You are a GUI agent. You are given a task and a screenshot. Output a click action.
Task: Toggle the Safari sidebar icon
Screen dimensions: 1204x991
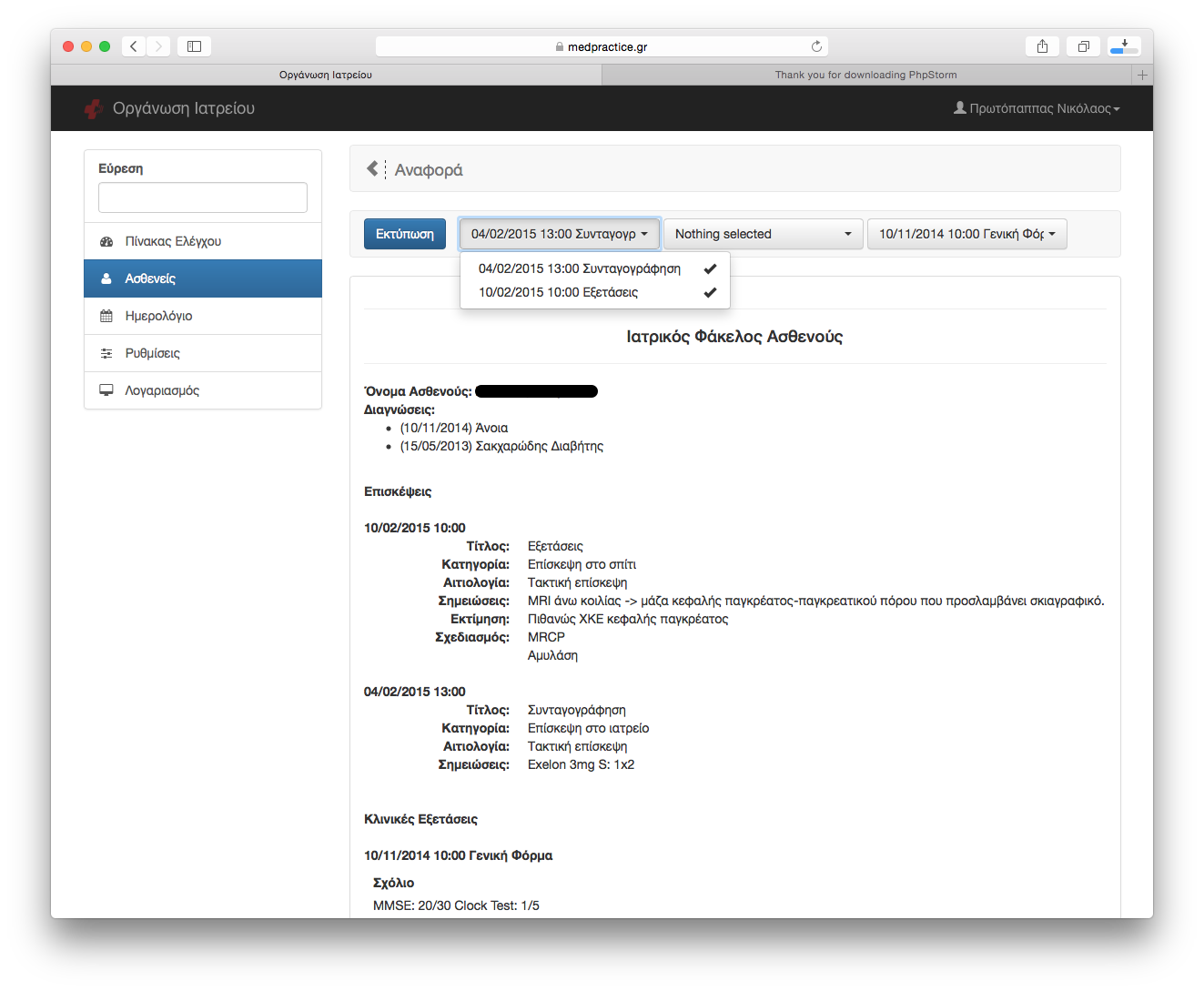(194, 46)
